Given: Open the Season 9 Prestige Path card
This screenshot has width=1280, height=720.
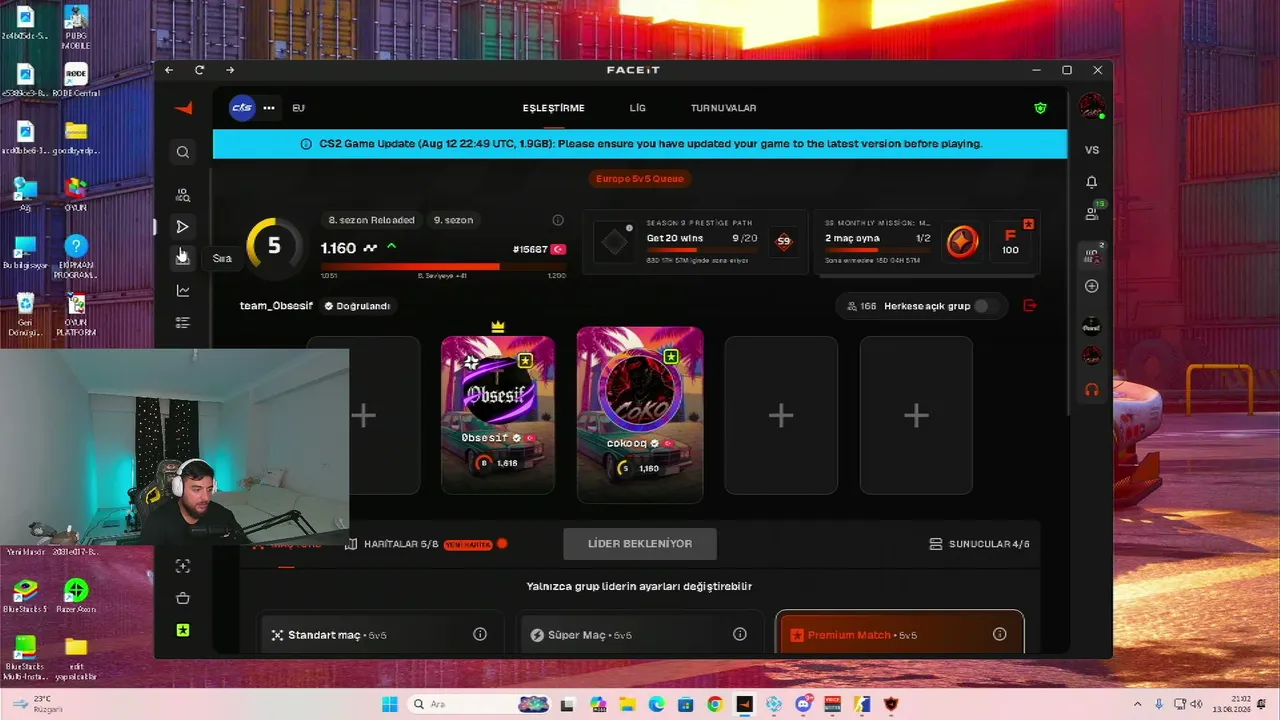Looking at the screenshot, I should 695,243.
